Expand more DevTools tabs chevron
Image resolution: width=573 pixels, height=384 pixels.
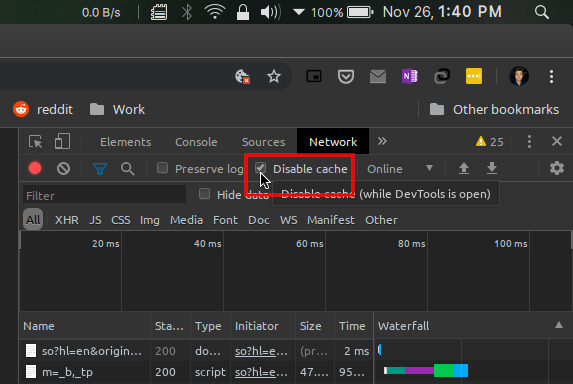point(382,141)
